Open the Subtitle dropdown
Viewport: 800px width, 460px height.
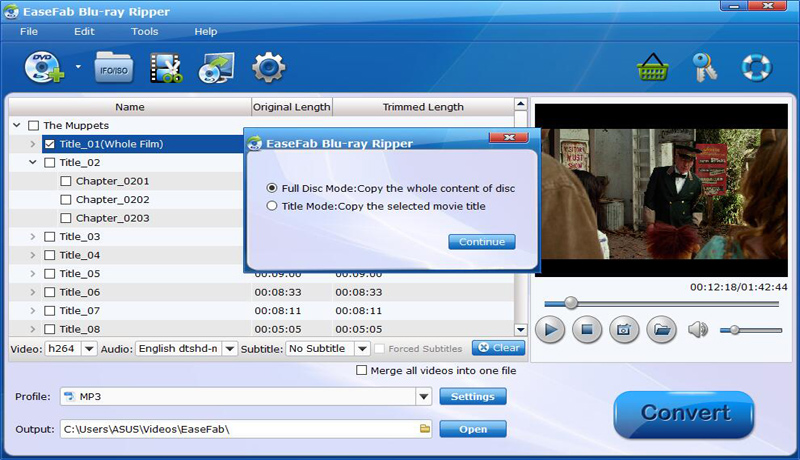click(x=362, y=349)
